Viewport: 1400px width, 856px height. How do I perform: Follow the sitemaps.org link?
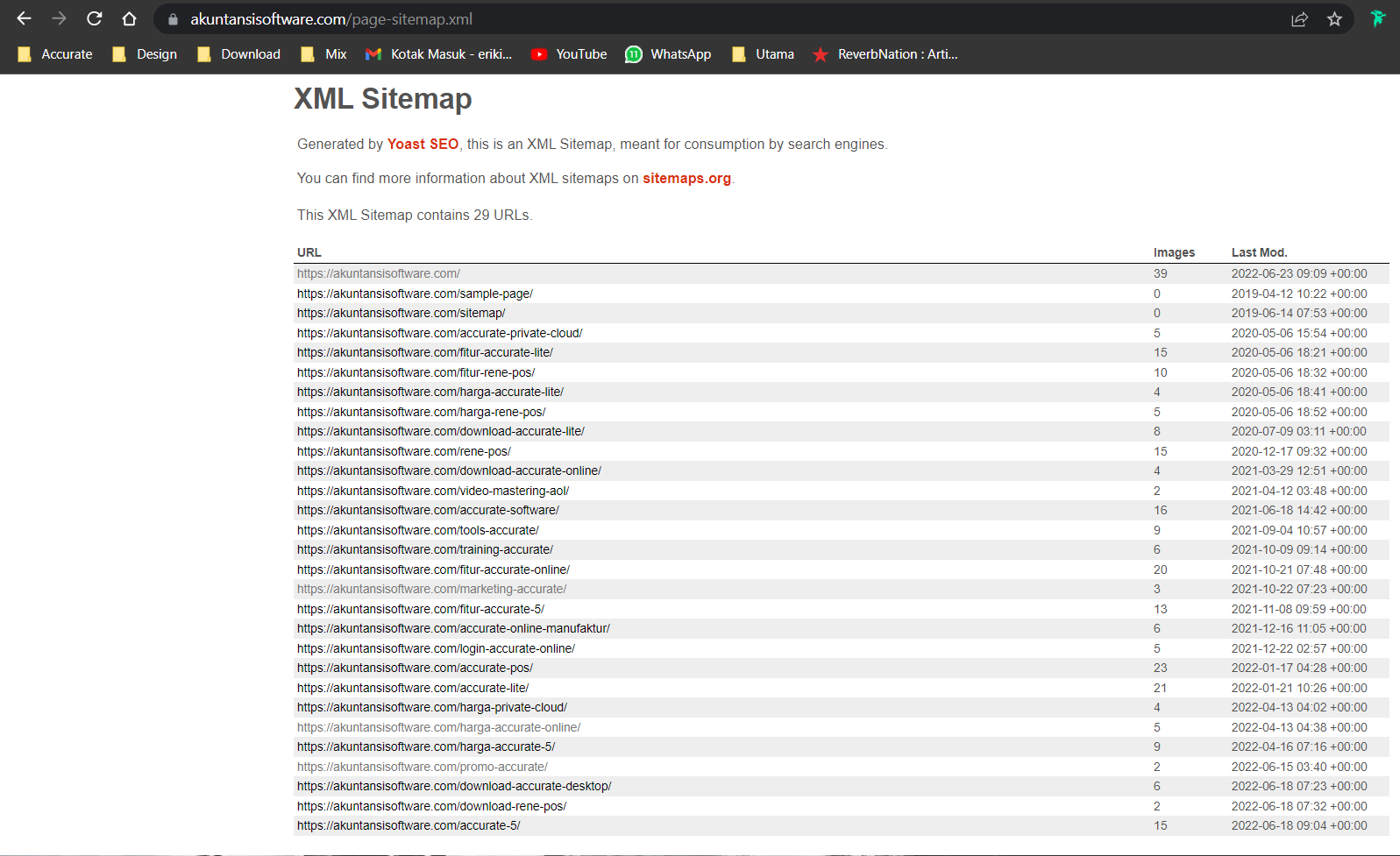point(686,179)
